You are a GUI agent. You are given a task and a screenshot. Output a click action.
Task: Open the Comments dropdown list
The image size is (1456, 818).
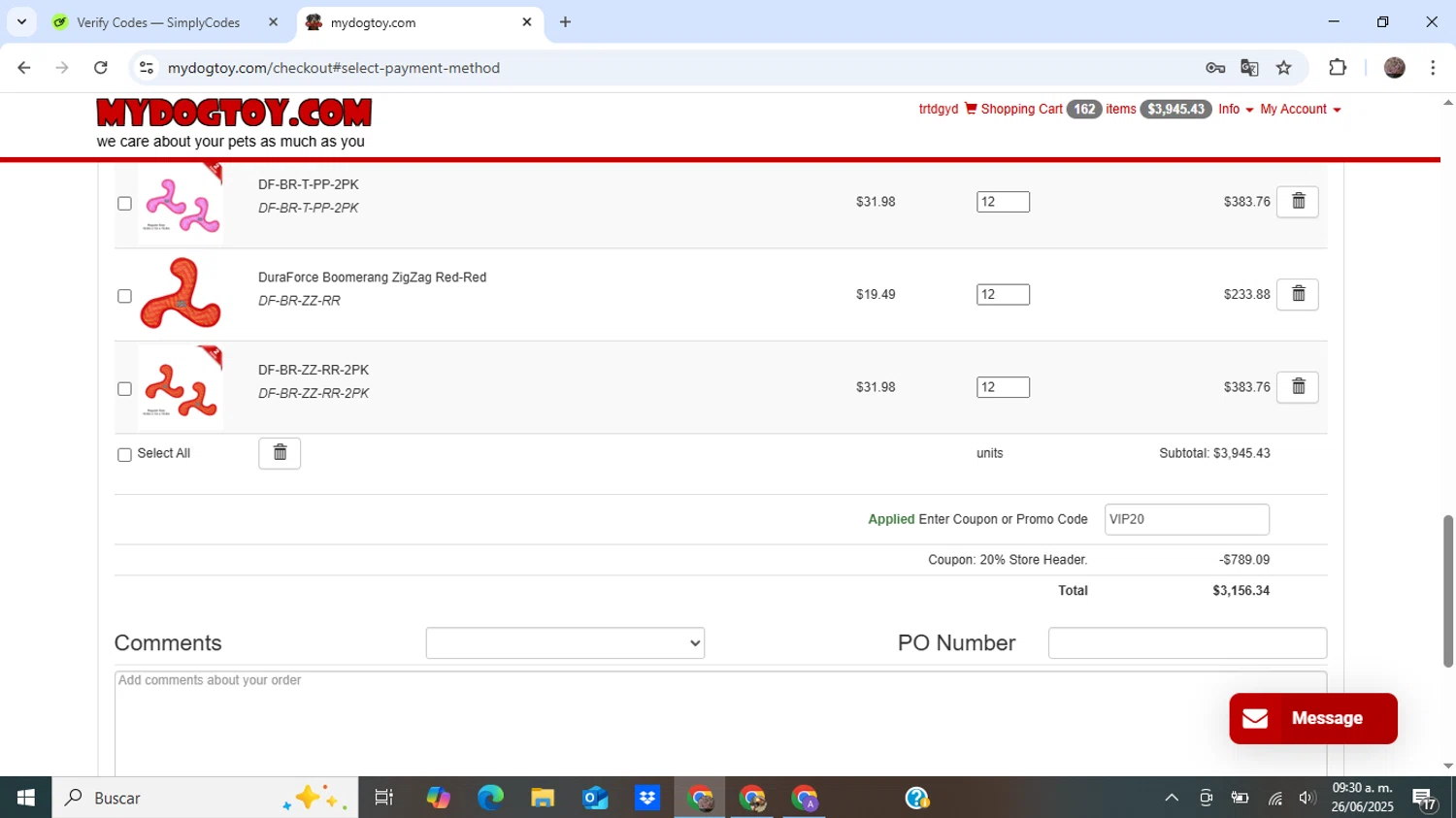565,643
